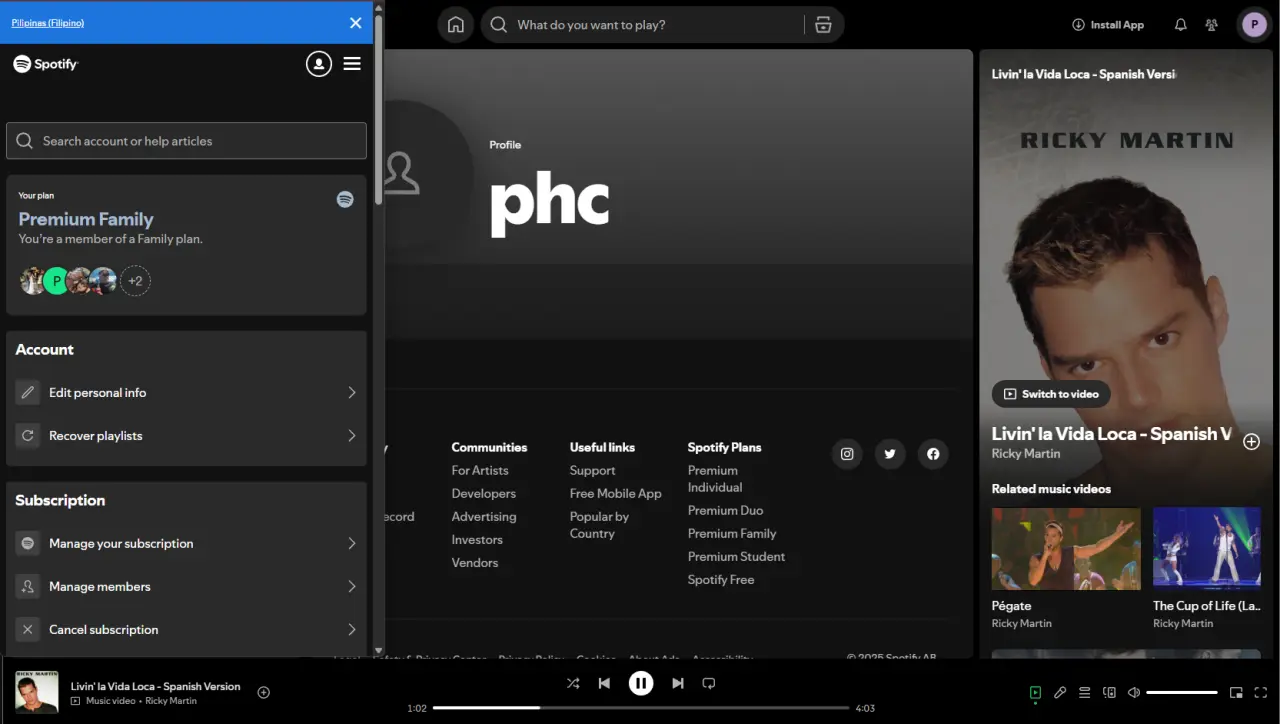Open the Premium Student plan link
Image resolution: width=1280 pixels, height=724 pixels.
pyautogui.click(x=737, y=557)
